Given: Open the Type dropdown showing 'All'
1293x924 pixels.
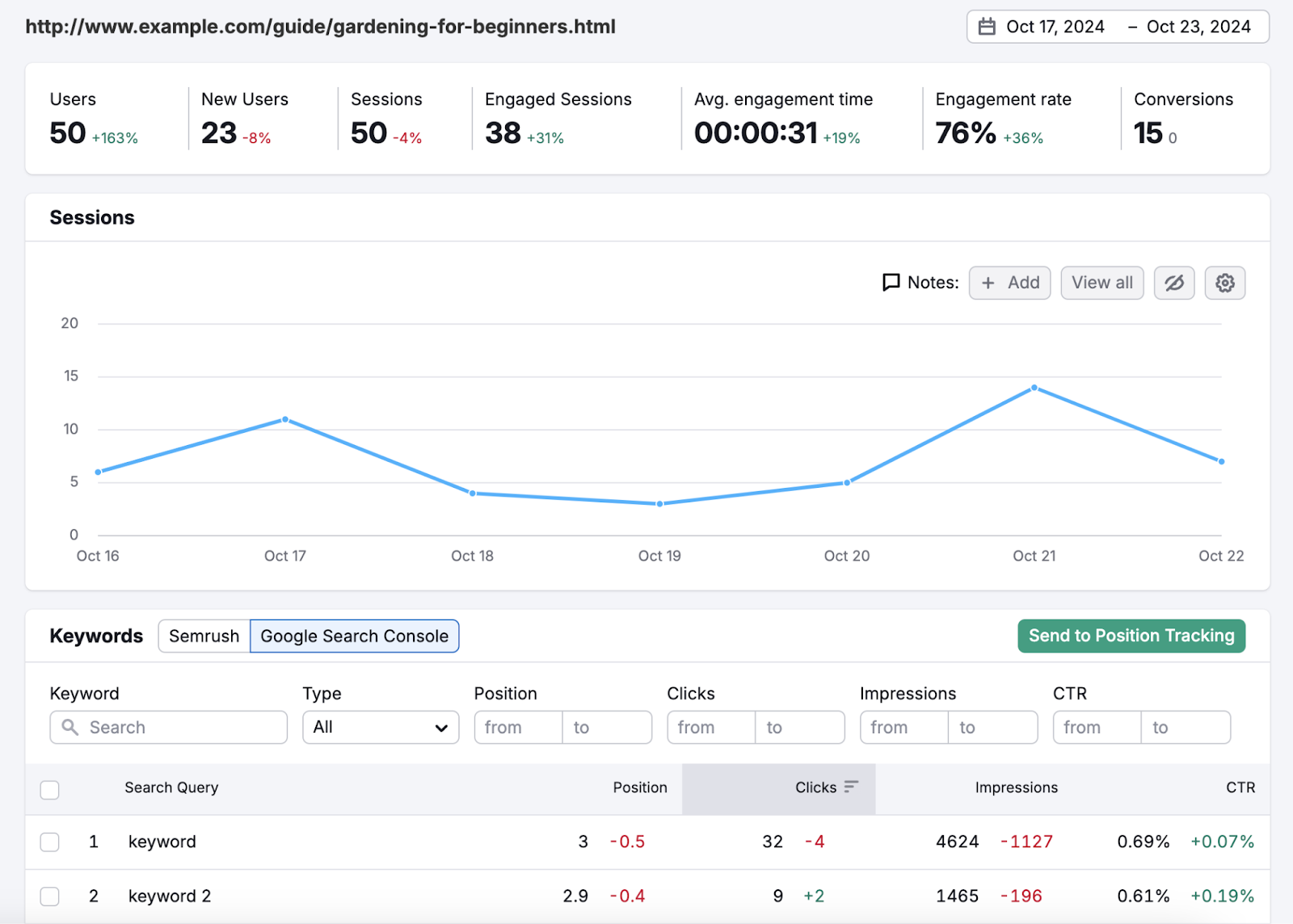Looking at the screenshot, I should [x=380, y=727].
